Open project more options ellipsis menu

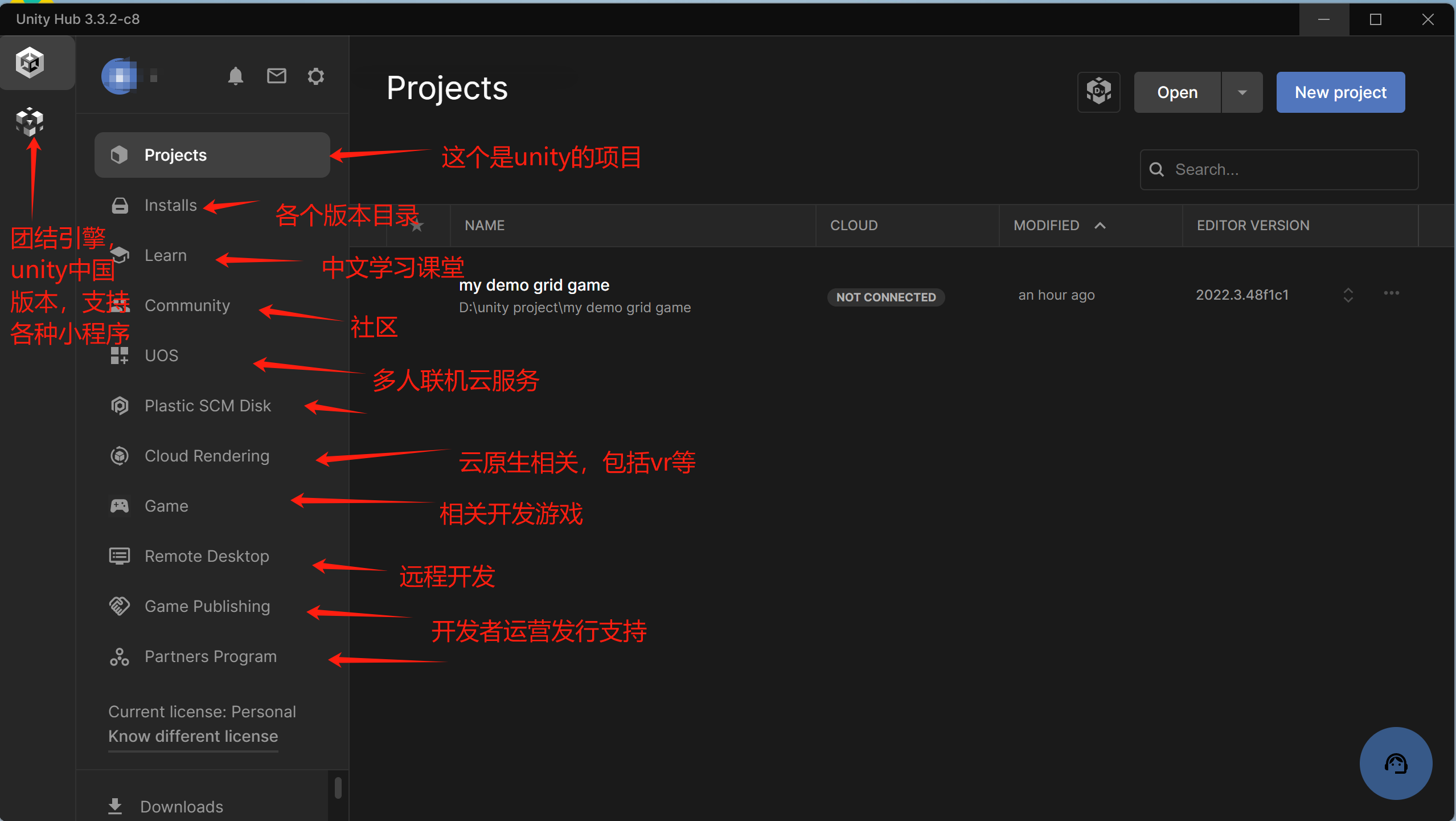click(1391, 293)
